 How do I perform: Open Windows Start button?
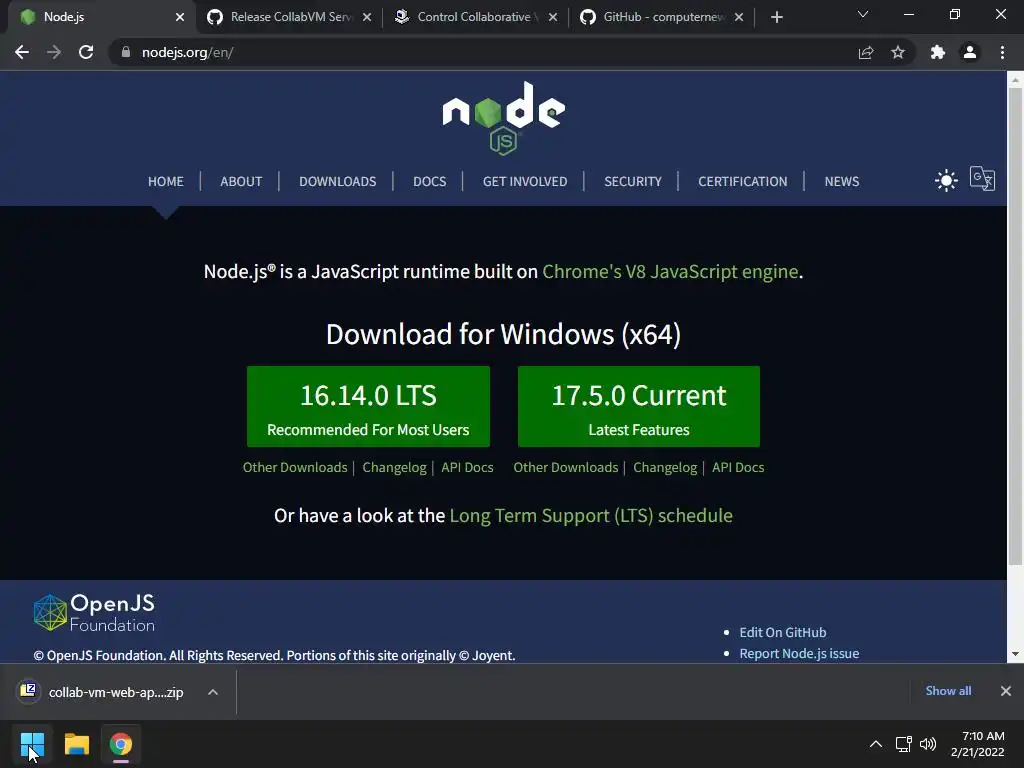coord(32,744)
